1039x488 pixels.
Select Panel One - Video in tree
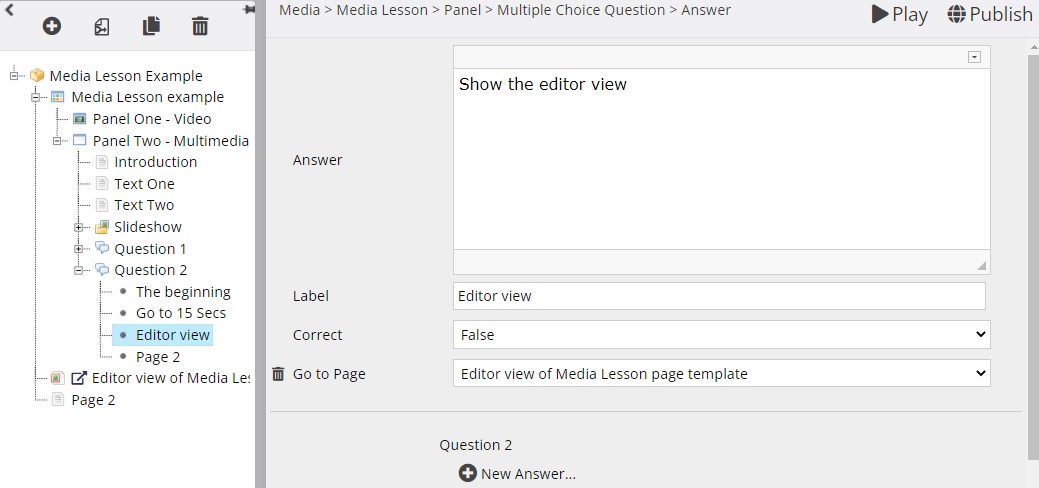[152, 119]
